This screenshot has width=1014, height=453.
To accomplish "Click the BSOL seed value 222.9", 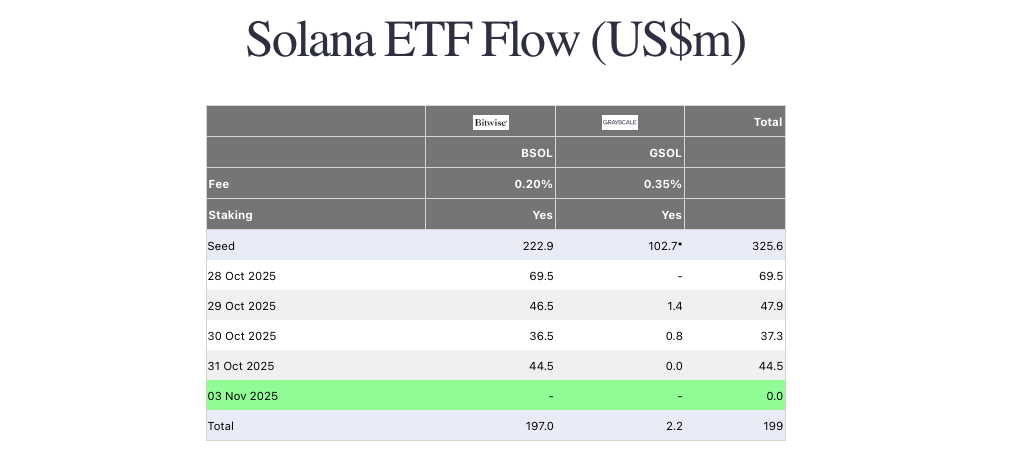I will tap(538, 245).
